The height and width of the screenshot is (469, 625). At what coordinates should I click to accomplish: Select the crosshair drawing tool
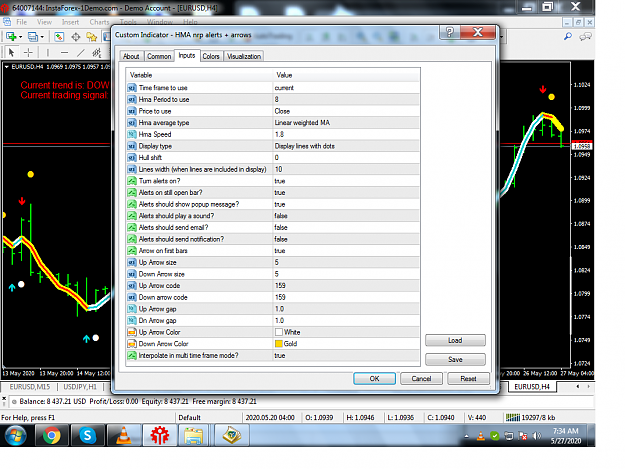28,52
